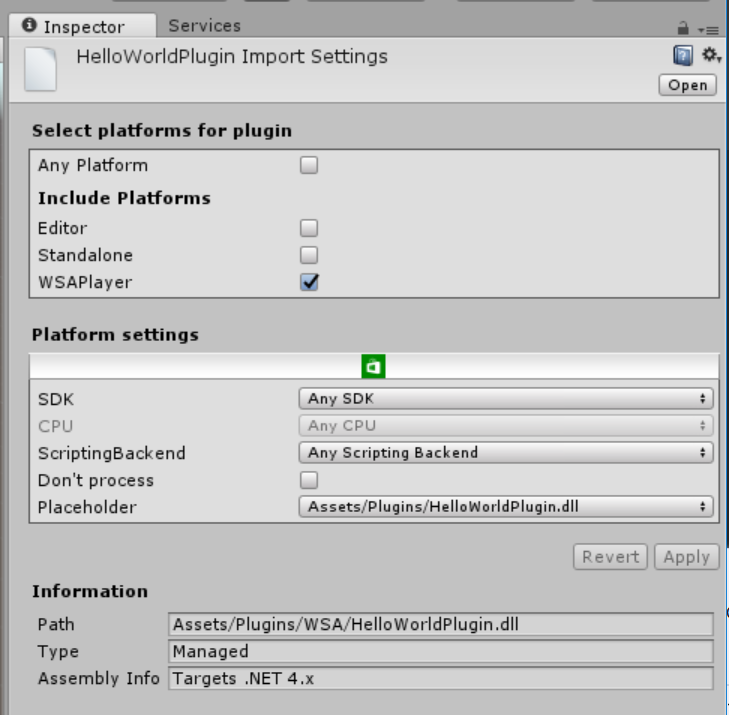Screen dimensions: 729x715
Task: Switch to the Inspector tab
Action: point(83,26)
